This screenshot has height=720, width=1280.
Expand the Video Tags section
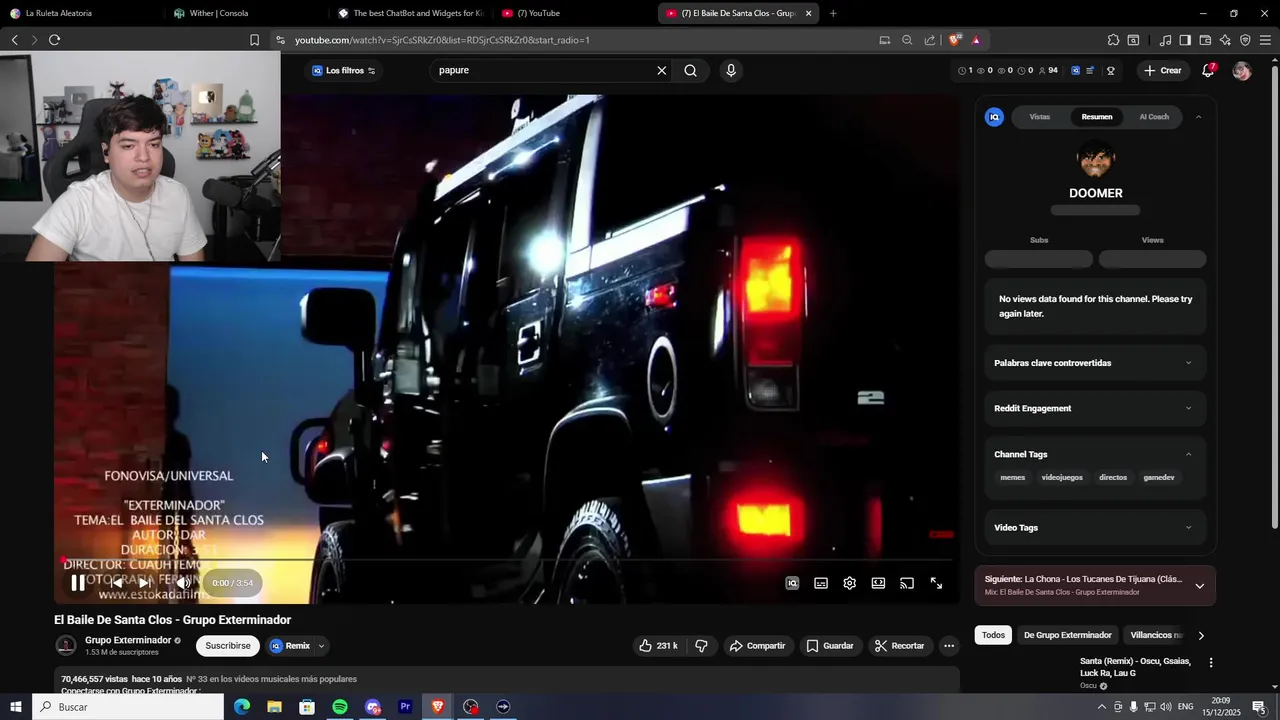1095,527
